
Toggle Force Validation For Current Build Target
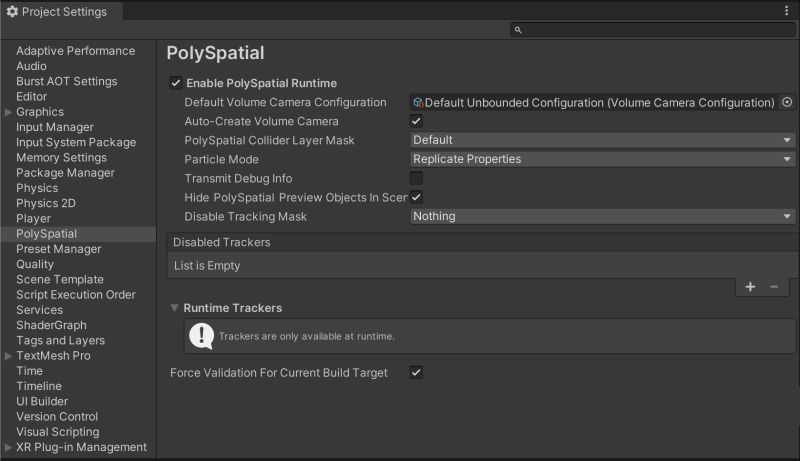(416, 373)
